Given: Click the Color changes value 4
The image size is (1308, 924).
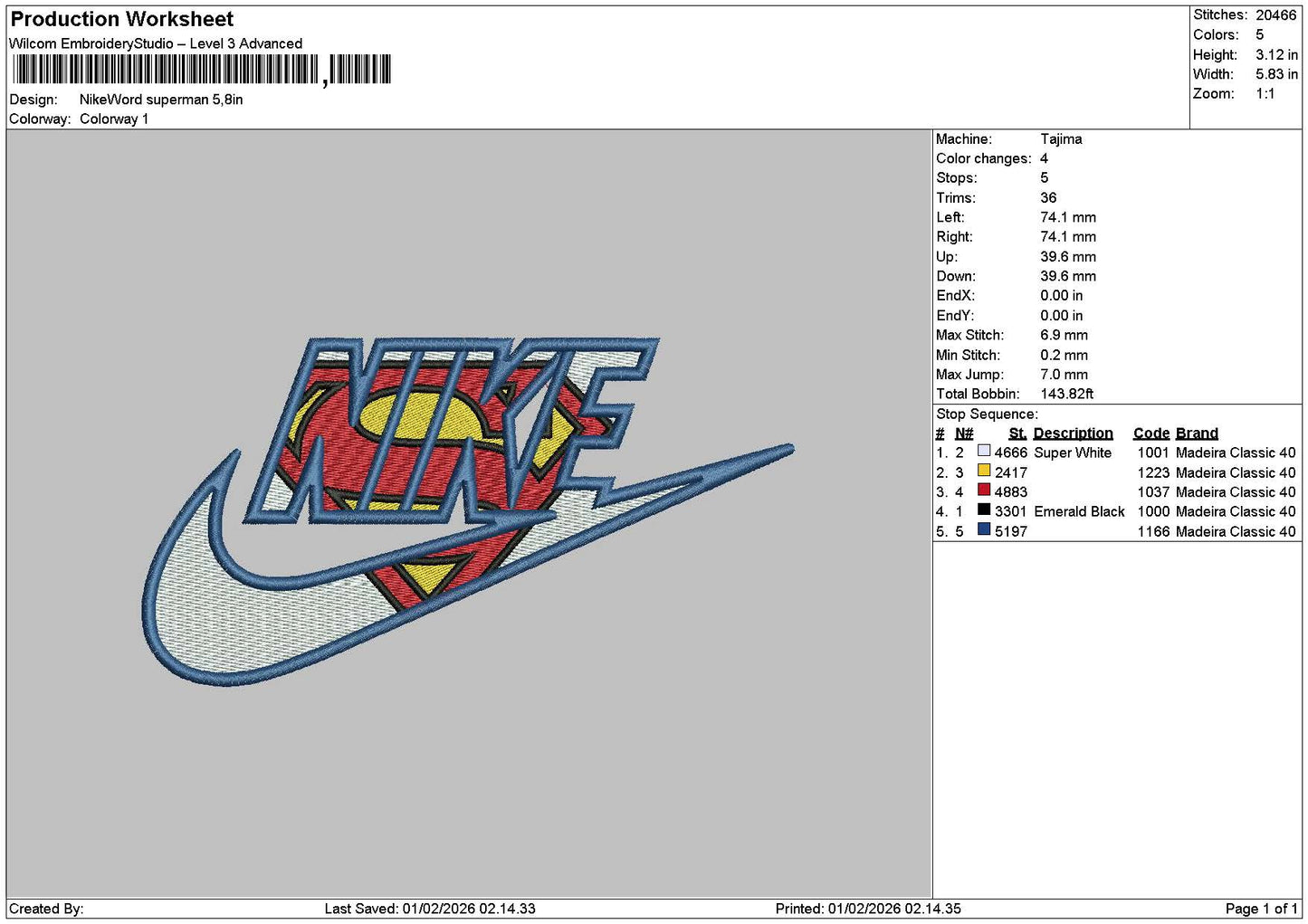Looking at the screenshot, I should [x=1044, y=158].
